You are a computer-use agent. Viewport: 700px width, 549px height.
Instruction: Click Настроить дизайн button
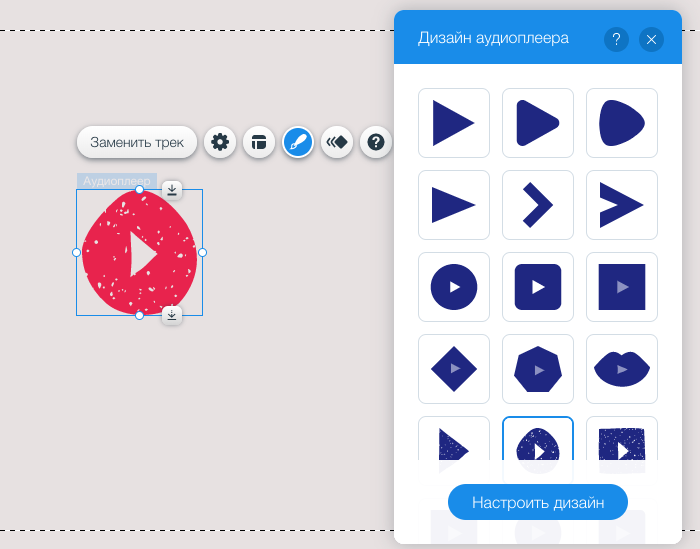click(538, 502)
